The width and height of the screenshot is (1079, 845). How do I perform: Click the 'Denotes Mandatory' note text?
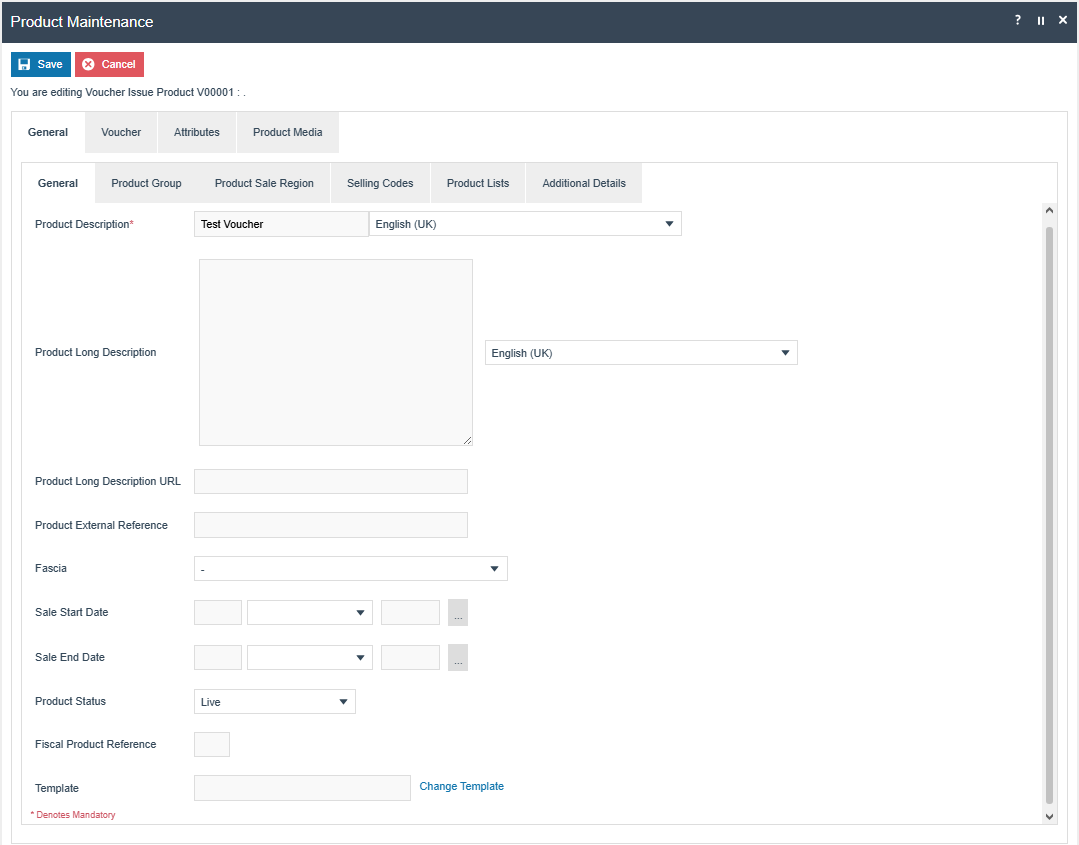73,815
